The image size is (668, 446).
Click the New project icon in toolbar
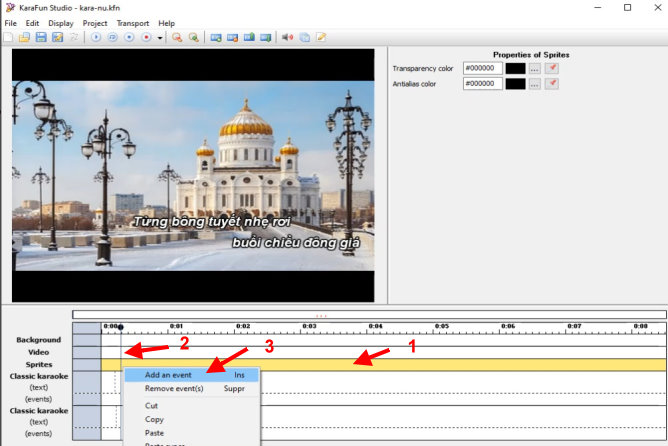[x=9, y=37]
